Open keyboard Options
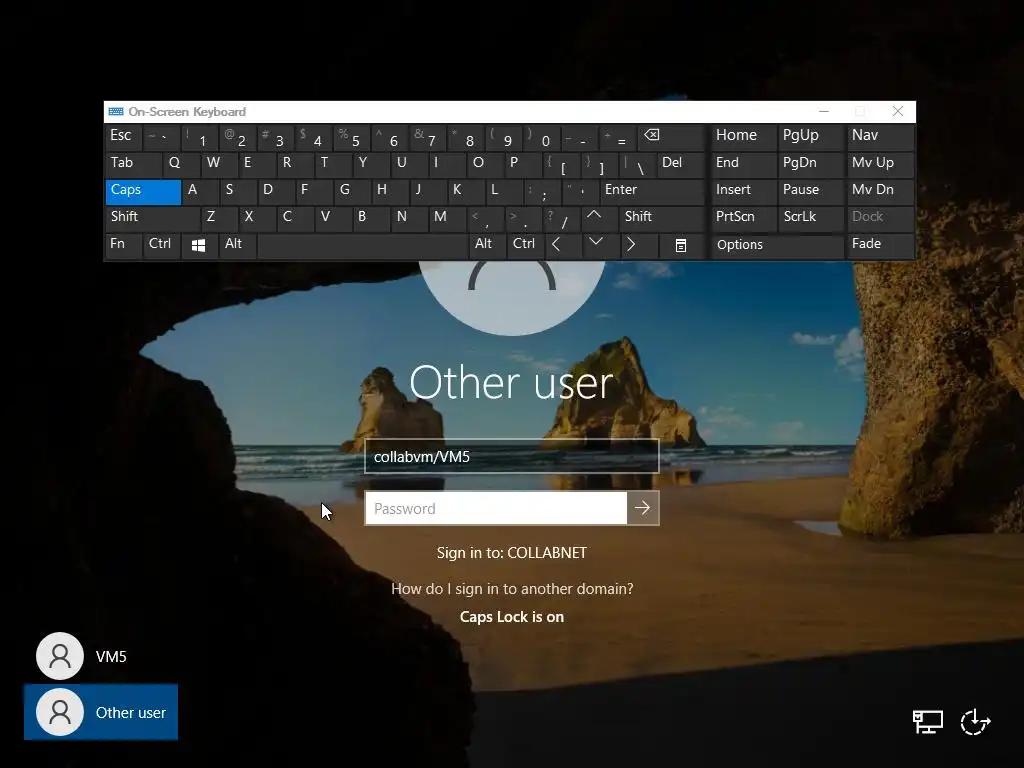This screenshot has height=768, width=1024. click(776, 246)
